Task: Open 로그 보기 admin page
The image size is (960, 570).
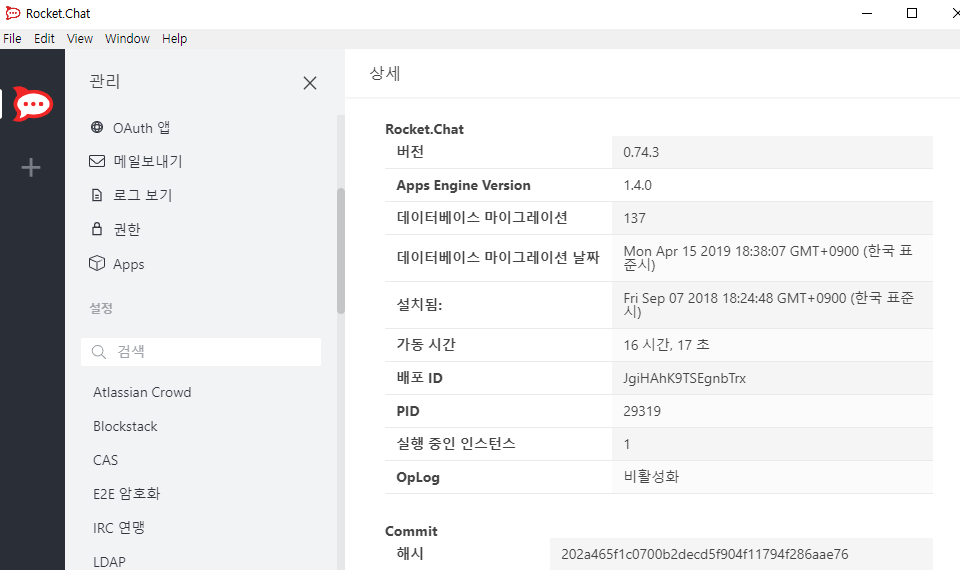Action: (143, 195)
